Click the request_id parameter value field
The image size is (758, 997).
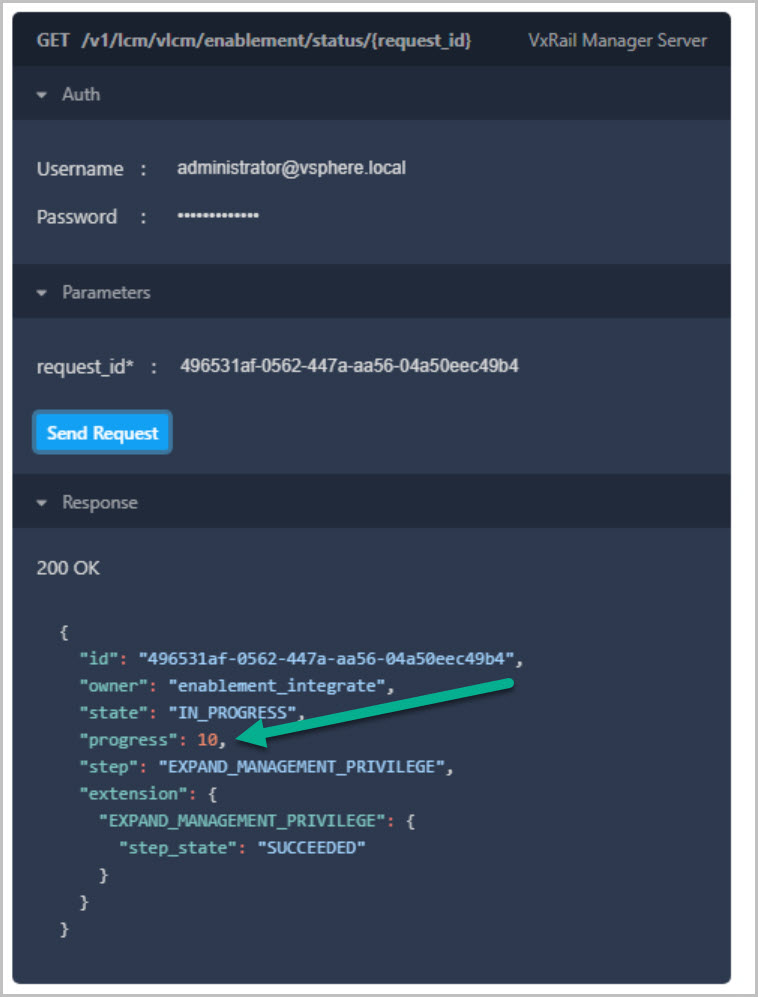point(349,366)
